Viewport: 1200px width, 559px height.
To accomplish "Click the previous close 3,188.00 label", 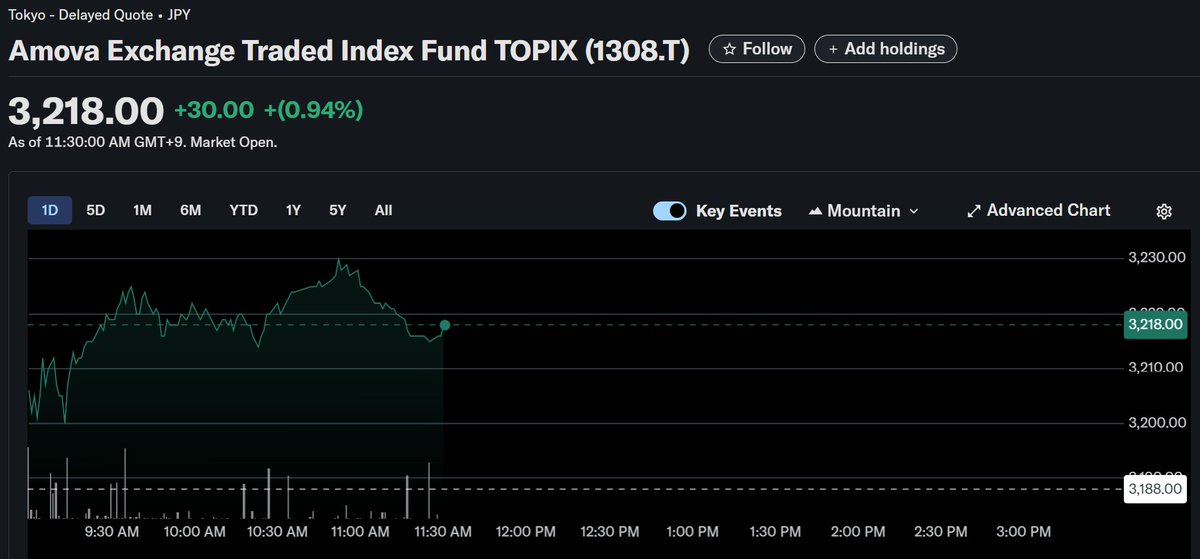I will [x=1155, y=489].
